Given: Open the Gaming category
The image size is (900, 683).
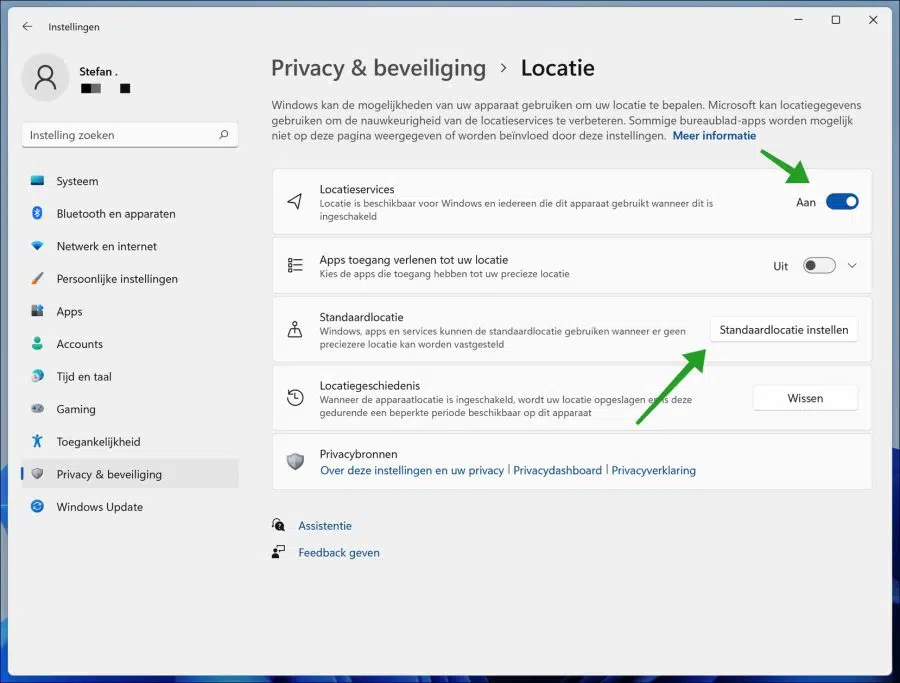Looking at the screenshot, I should (130, 409).
